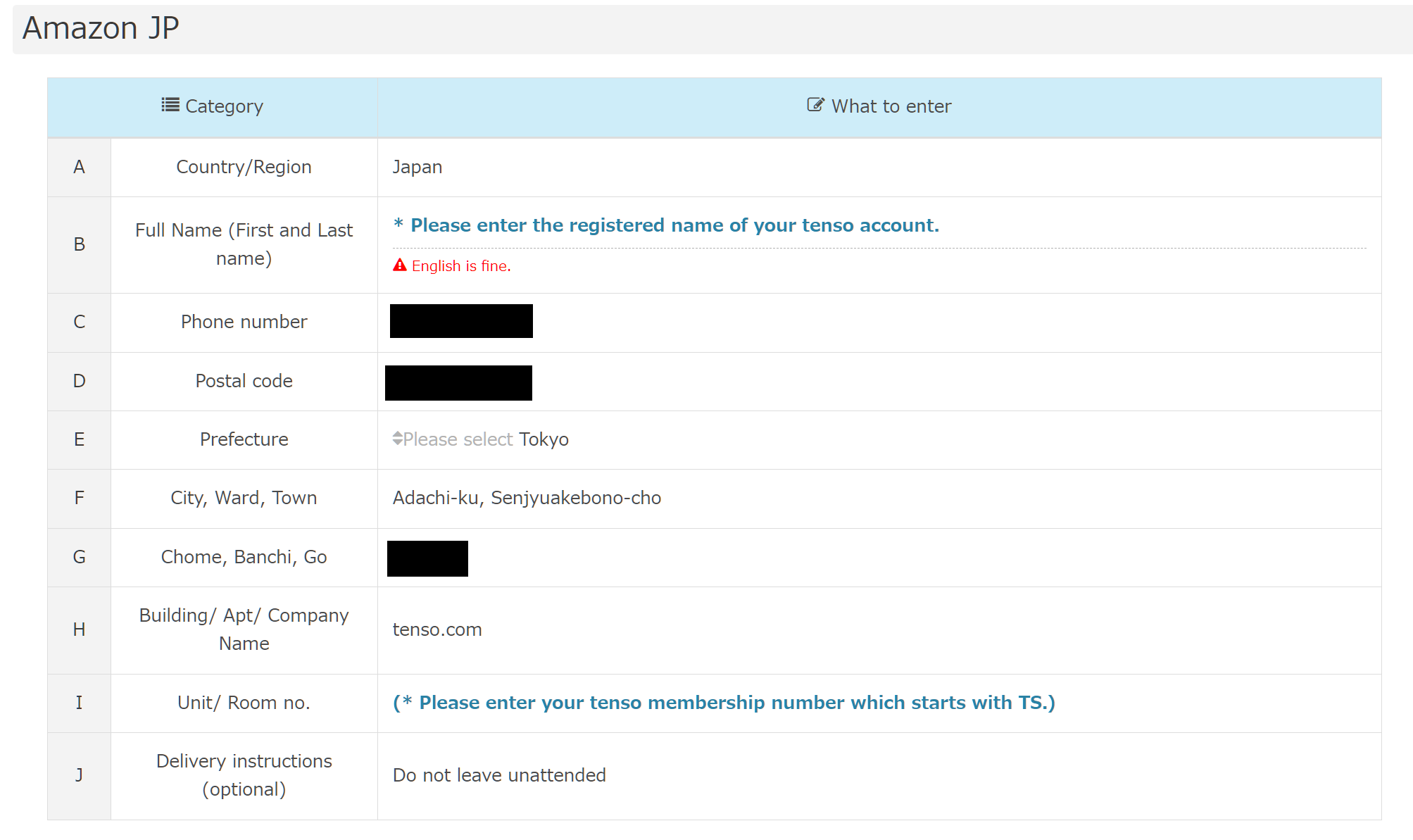Click row letter 'B' cell
The width and height of the screenshot is (1413, 840).
click(x=79, y=245)
